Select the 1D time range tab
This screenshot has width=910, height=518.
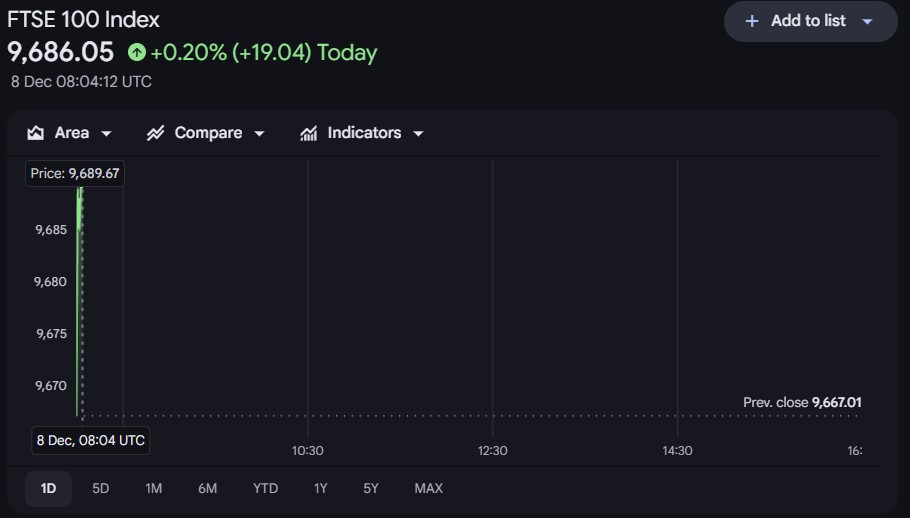(x=48, y=488)
